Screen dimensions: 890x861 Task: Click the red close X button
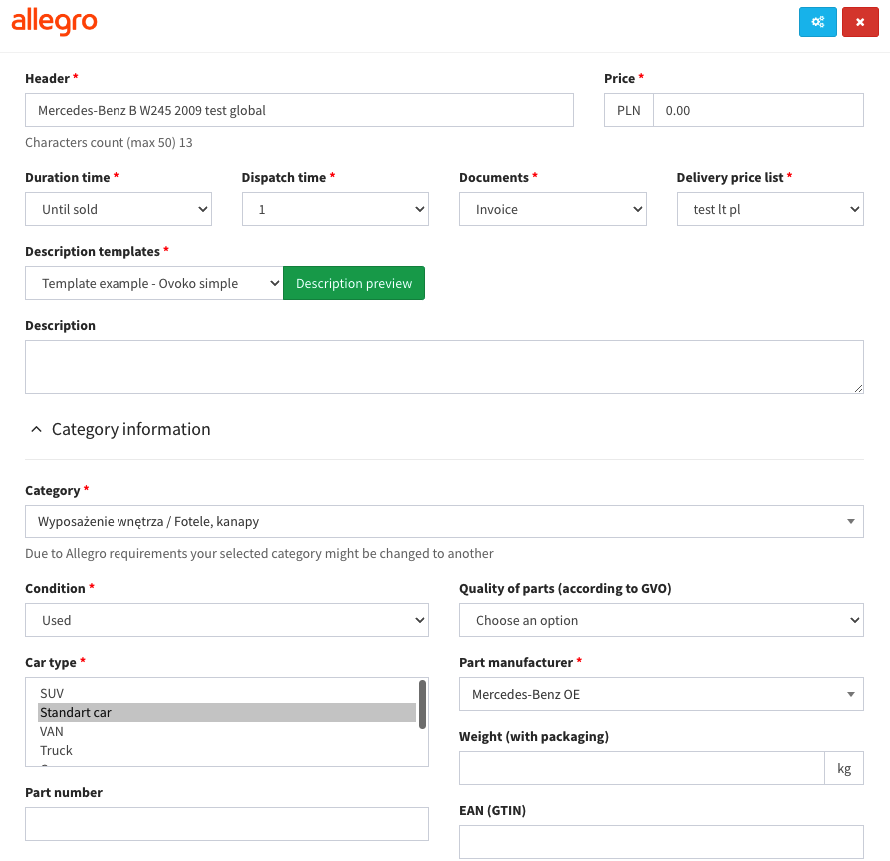tap(860, 22)
